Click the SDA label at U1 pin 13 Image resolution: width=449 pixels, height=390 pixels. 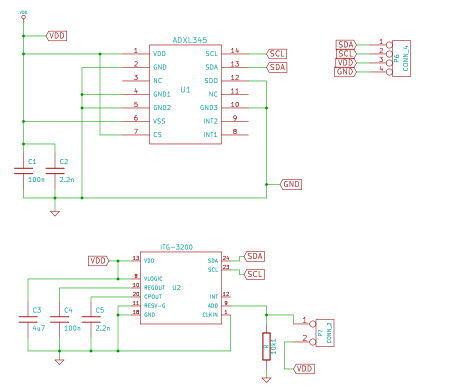277,67
